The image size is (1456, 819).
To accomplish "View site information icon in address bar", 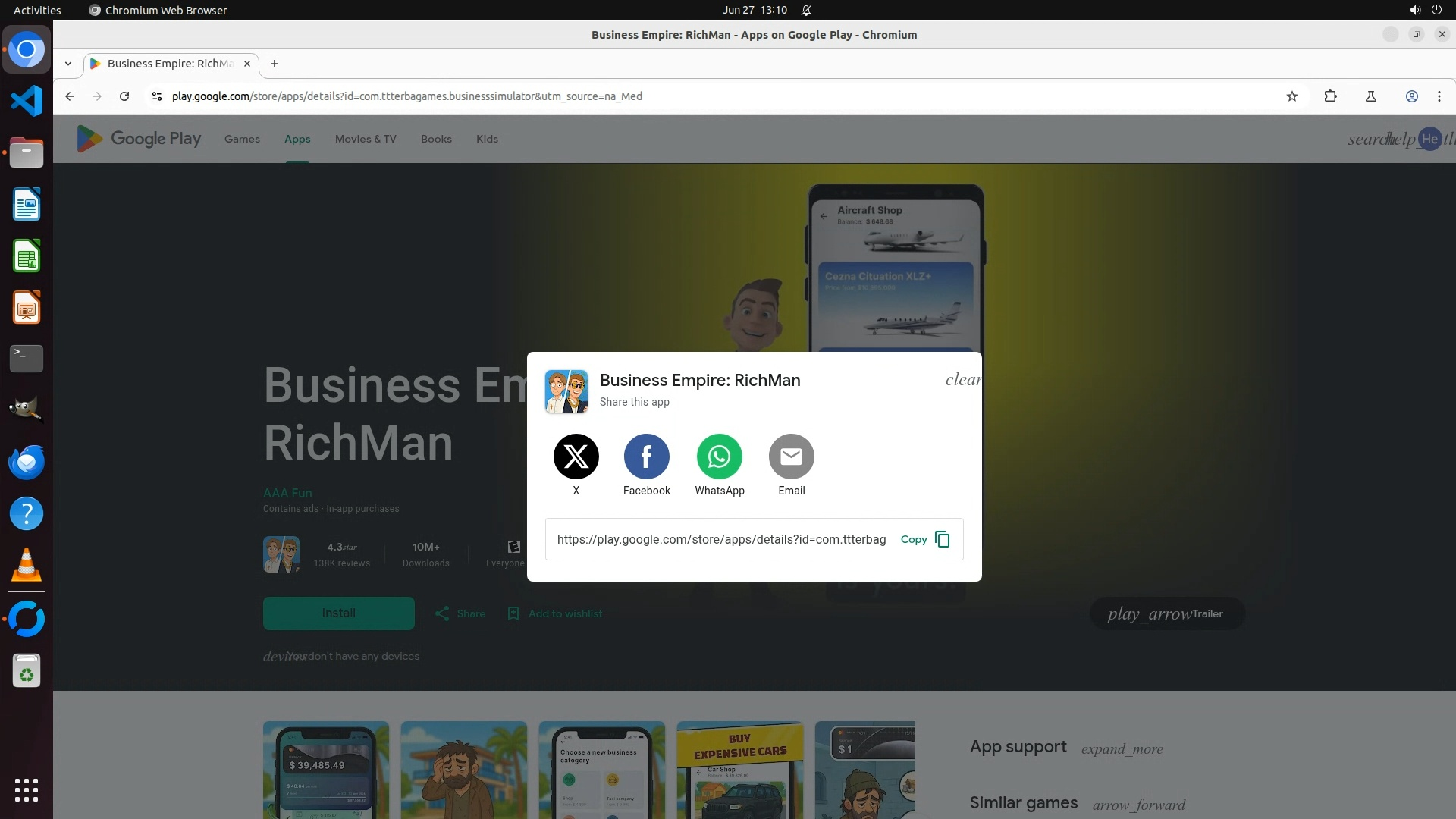I will [156, 96].
